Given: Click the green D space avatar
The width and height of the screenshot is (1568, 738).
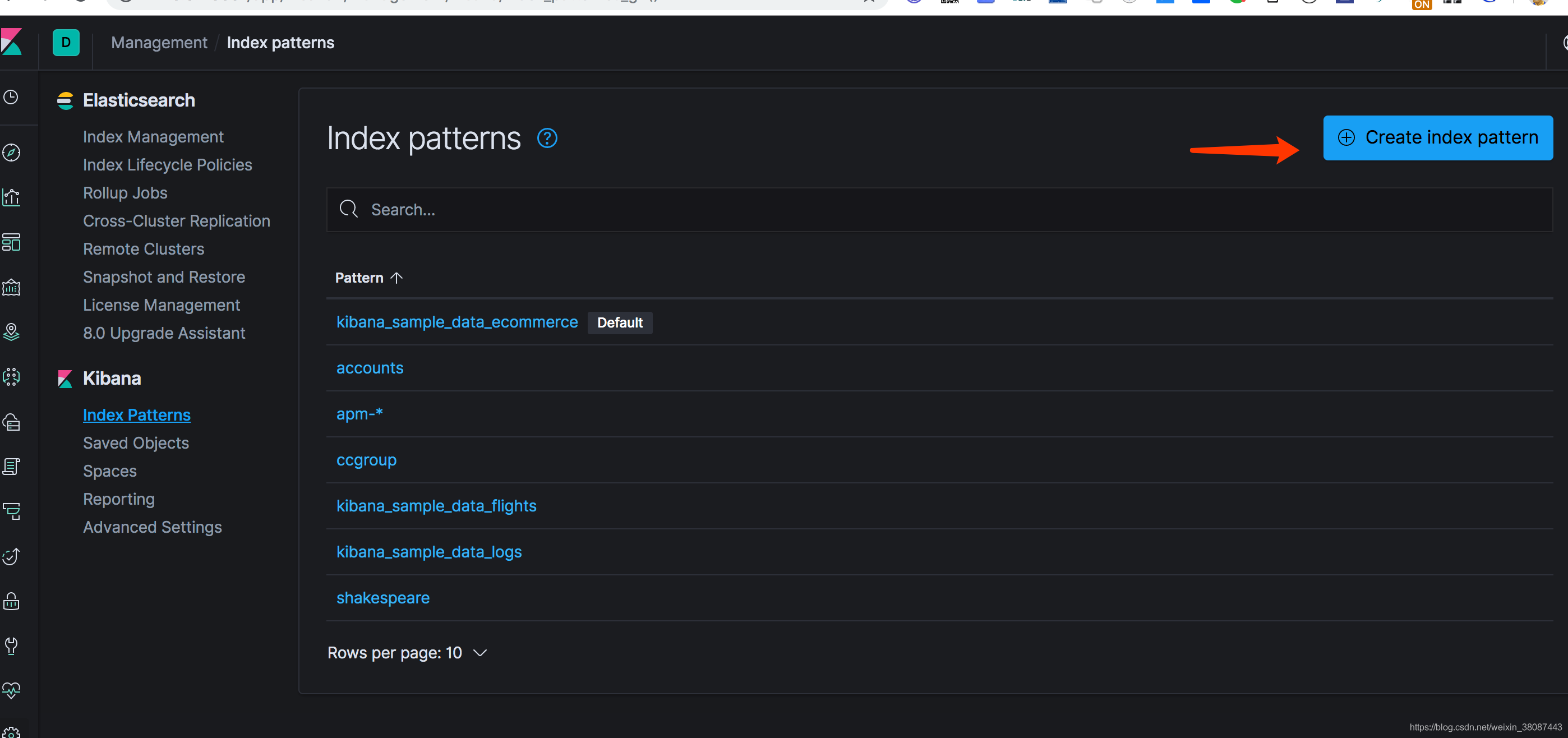Looking at the screenshot, I should 66,43.
